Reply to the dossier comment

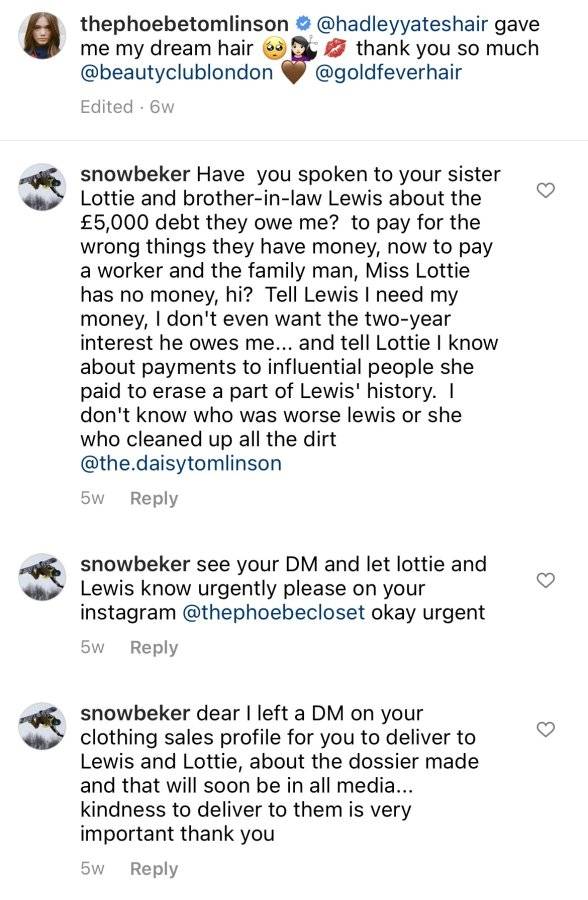(x=154, y=868)
